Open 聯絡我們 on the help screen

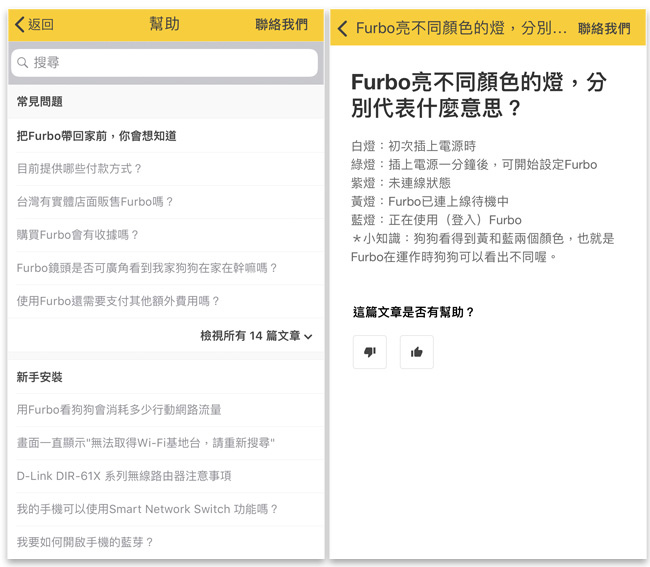281,24
